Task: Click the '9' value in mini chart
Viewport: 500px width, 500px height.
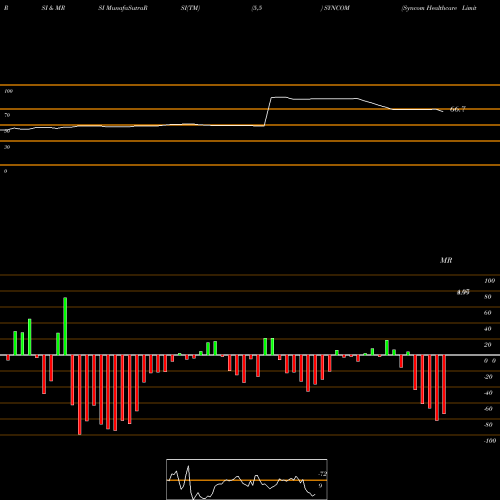Action: 320,486
